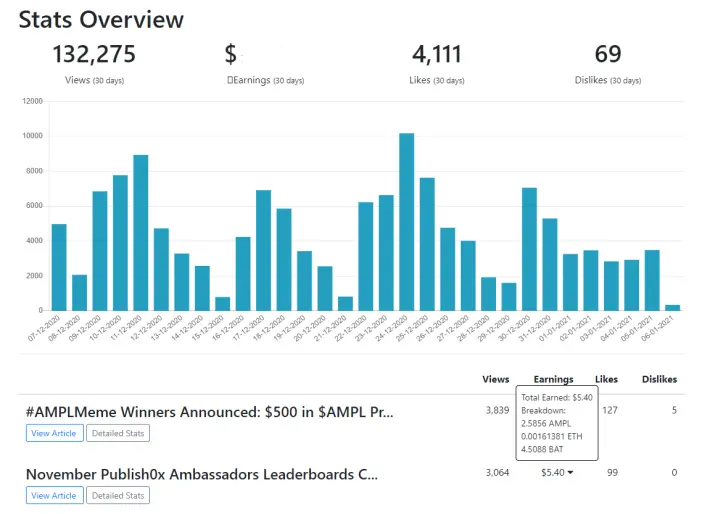The image size is (702, 514).
Task: Click the 17-12-2020 bar in chart
Action: coord(263,250)
